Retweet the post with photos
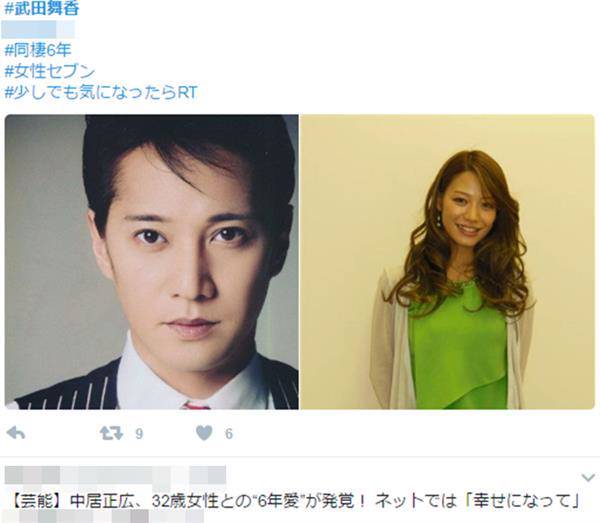 point(111,433)
